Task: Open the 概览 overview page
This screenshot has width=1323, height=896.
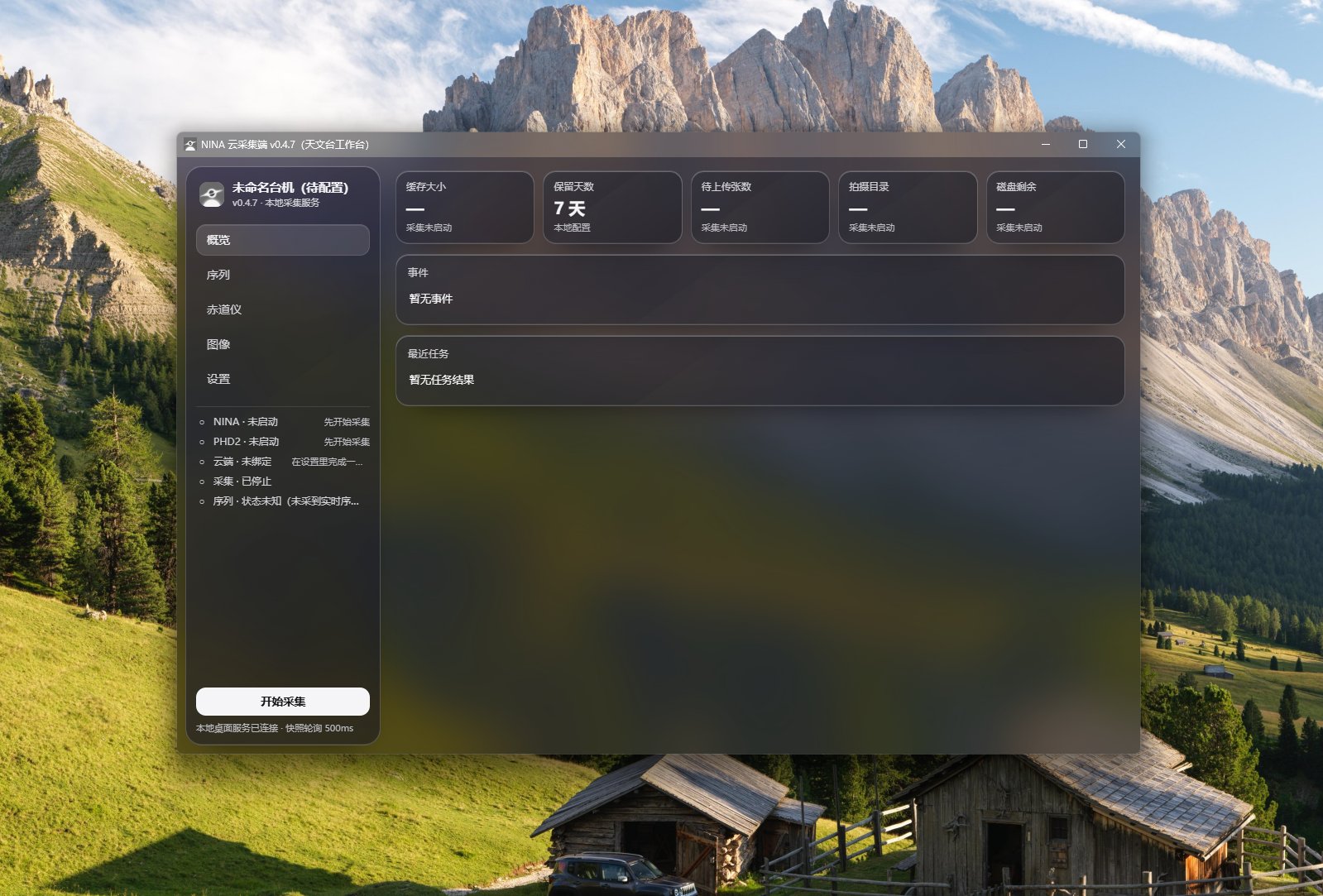Action: pos(283,240)
